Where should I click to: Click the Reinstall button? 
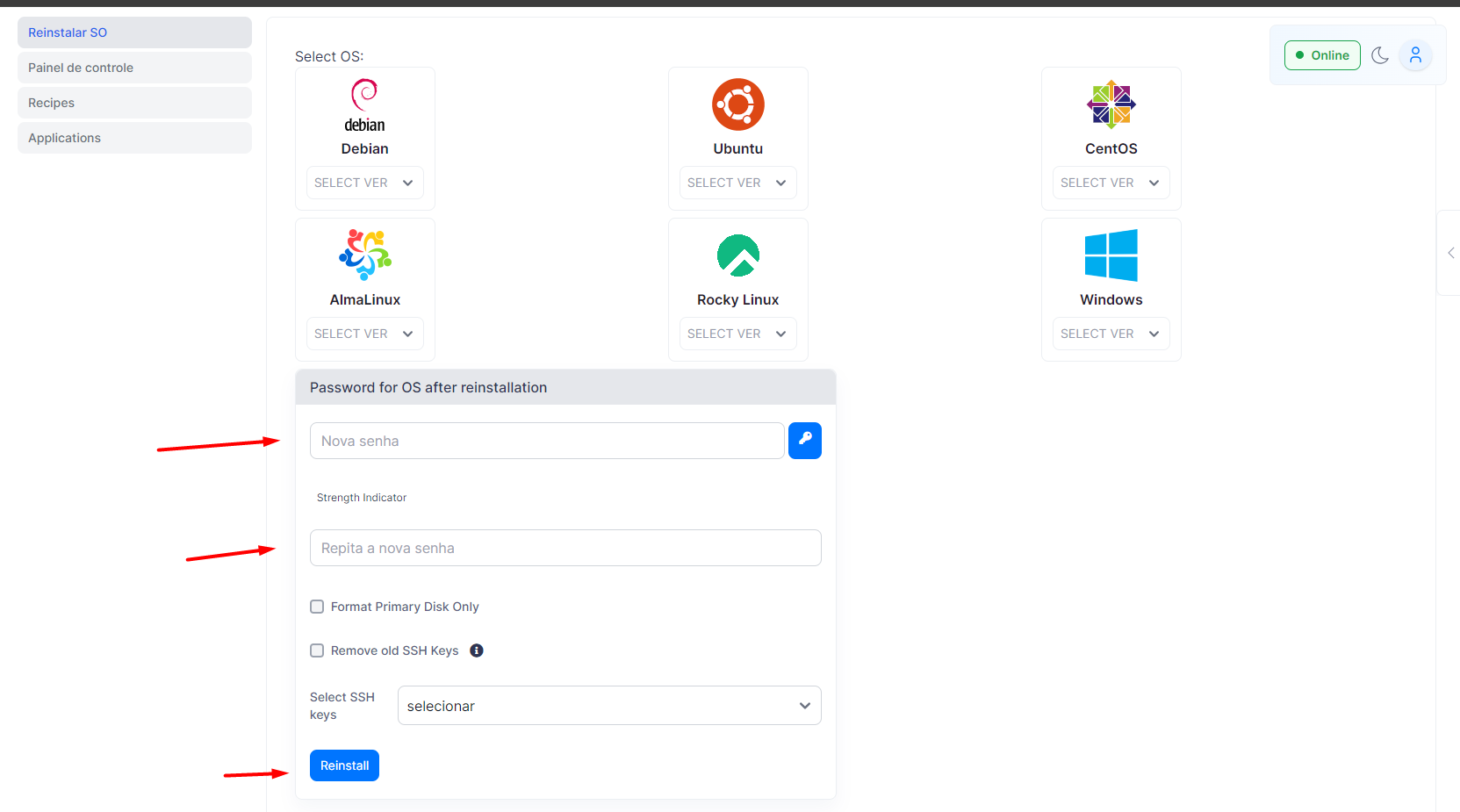(344, 765)
